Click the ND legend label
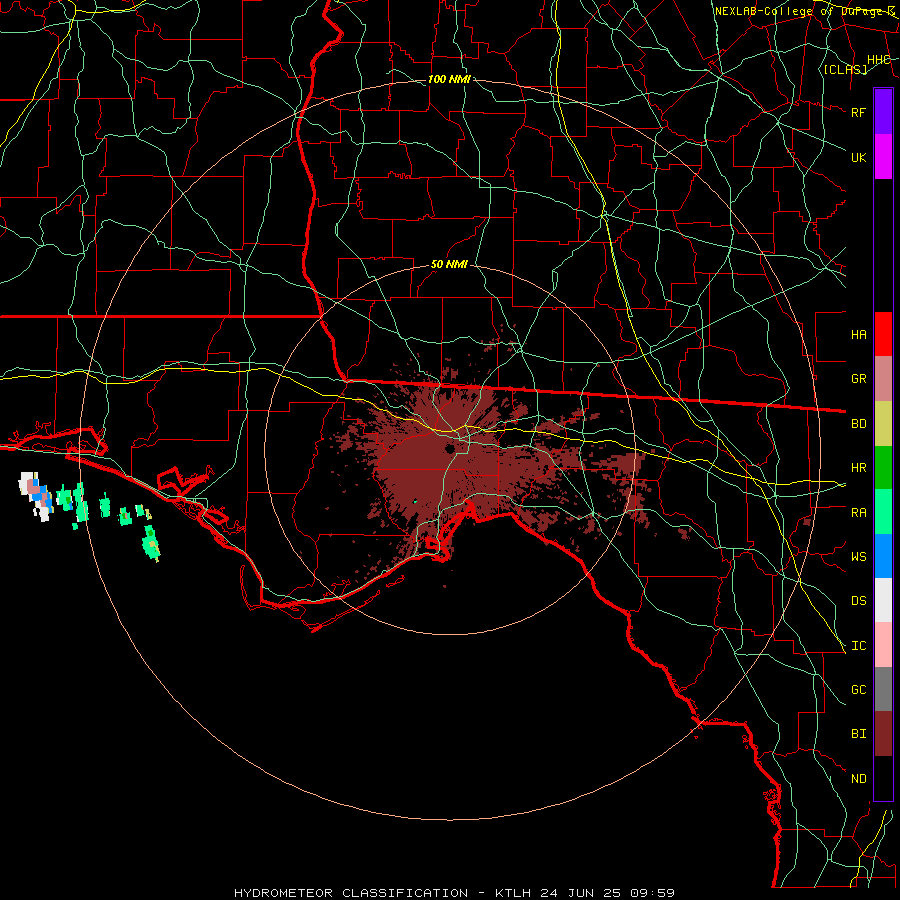 point(858,778)
